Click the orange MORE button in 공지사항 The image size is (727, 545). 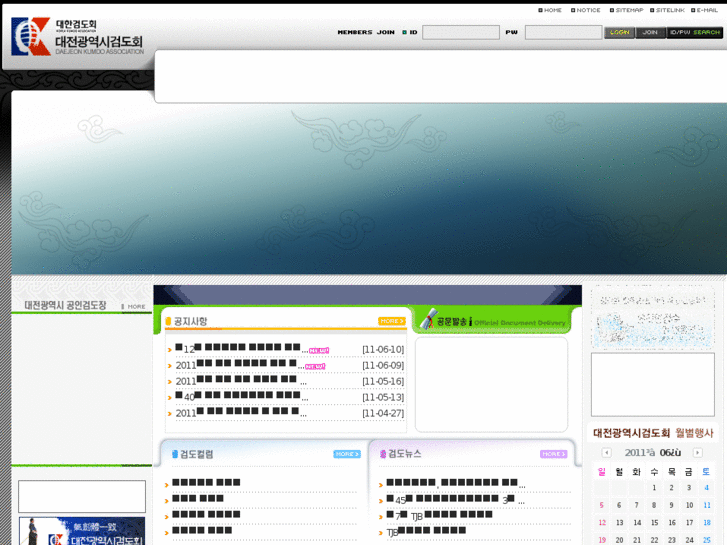[392, 321]
